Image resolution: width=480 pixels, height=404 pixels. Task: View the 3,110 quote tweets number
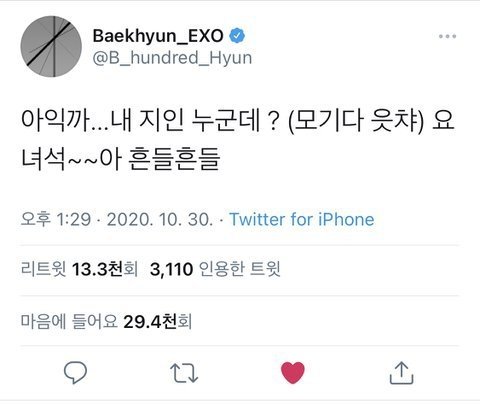tap(171, 269)
